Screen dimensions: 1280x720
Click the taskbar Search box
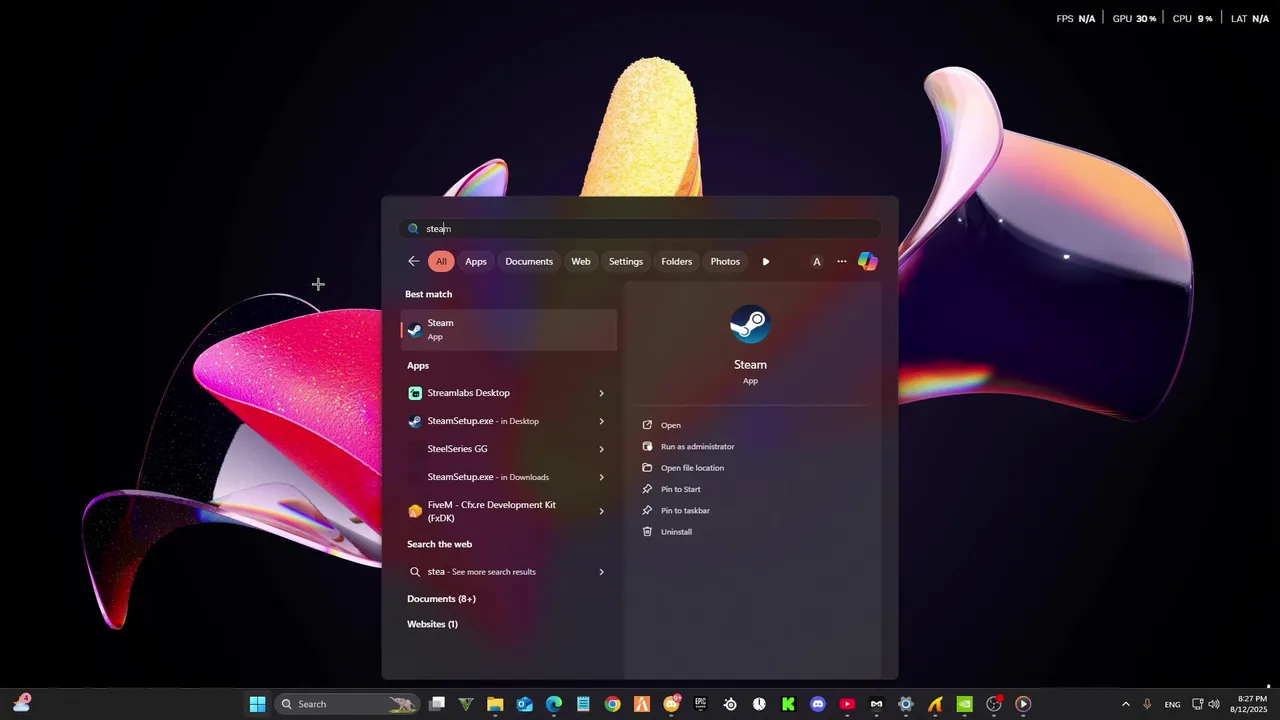[347, 704]
